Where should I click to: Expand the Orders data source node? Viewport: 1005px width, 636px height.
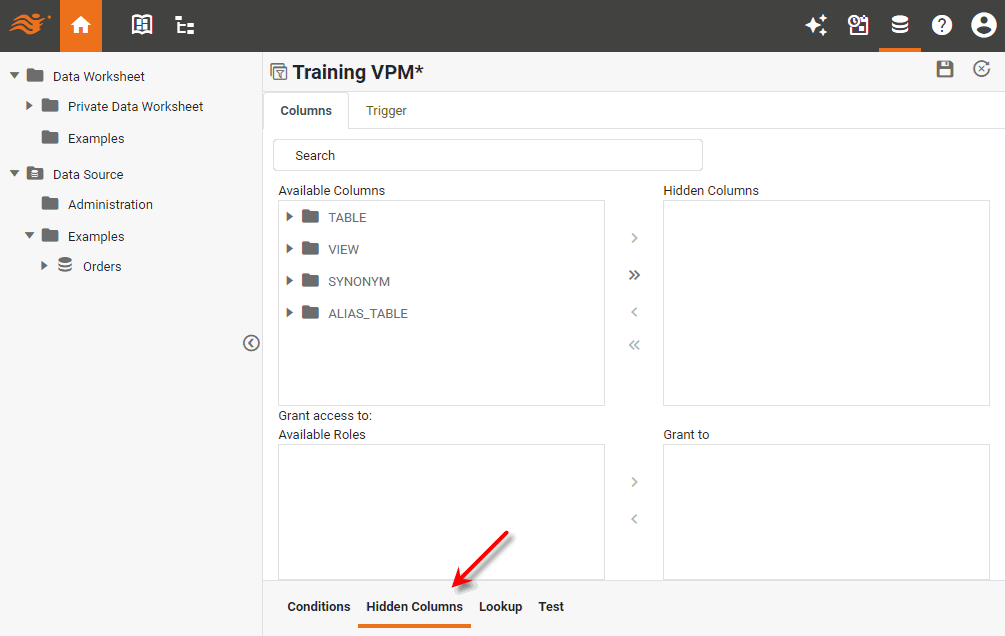(x=44, y=266)
